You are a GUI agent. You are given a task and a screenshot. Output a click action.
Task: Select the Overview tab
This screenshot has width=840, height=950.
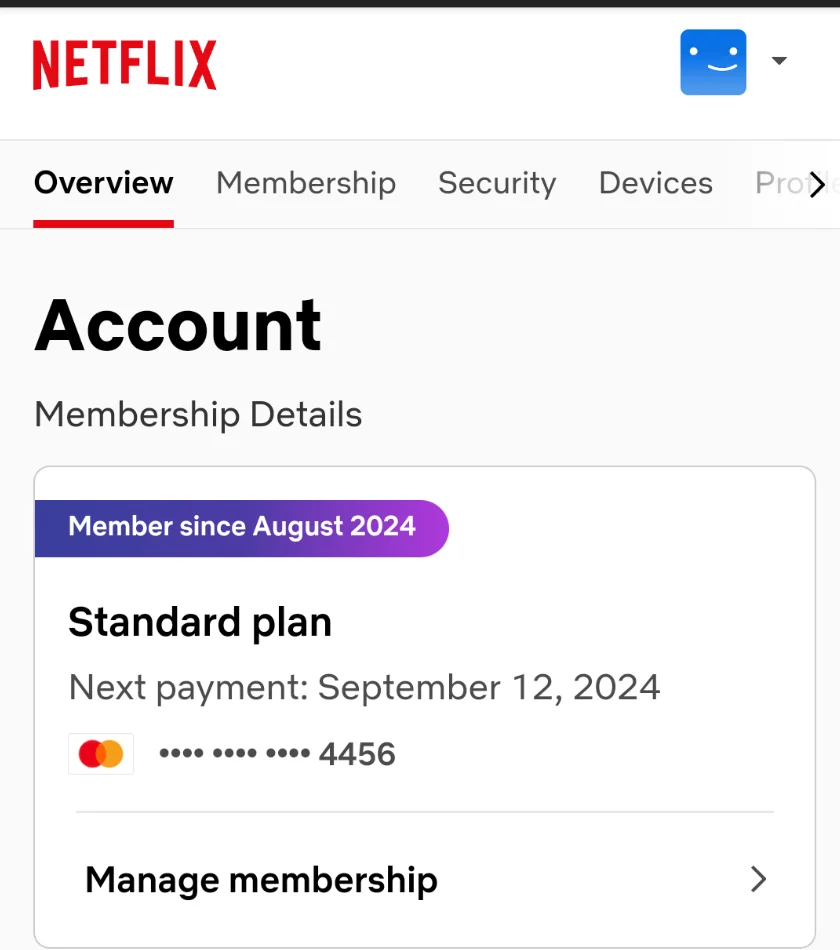(x=104, y=183)
